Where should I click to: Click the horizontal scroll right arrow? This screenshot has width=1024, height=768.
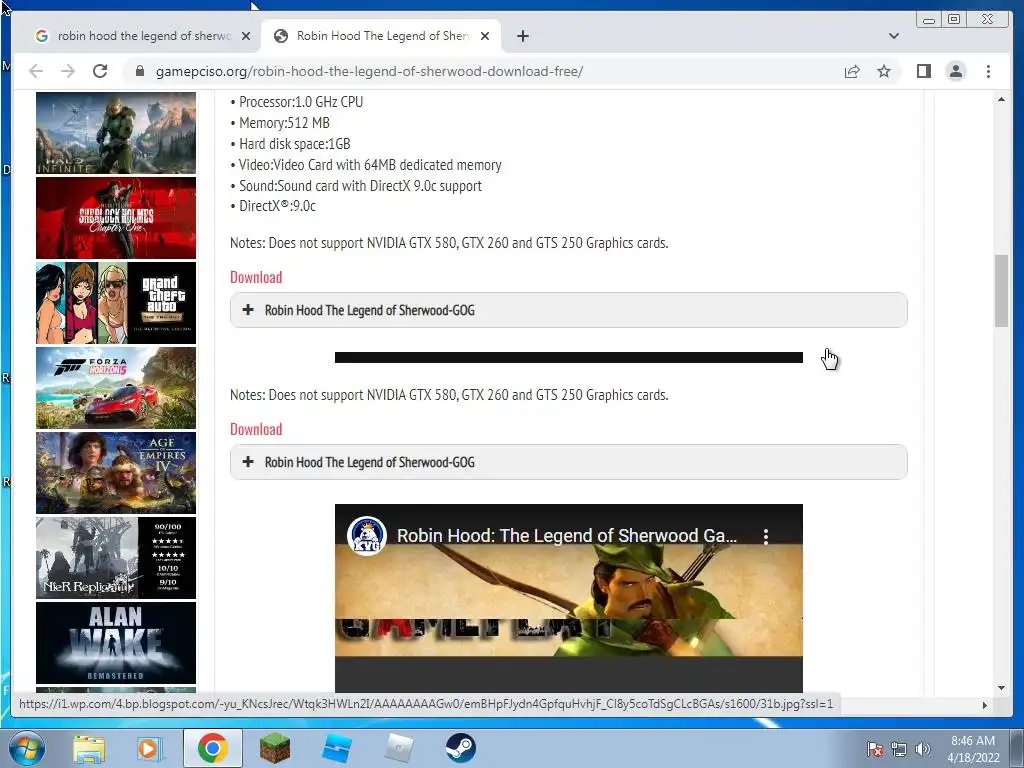984,705
